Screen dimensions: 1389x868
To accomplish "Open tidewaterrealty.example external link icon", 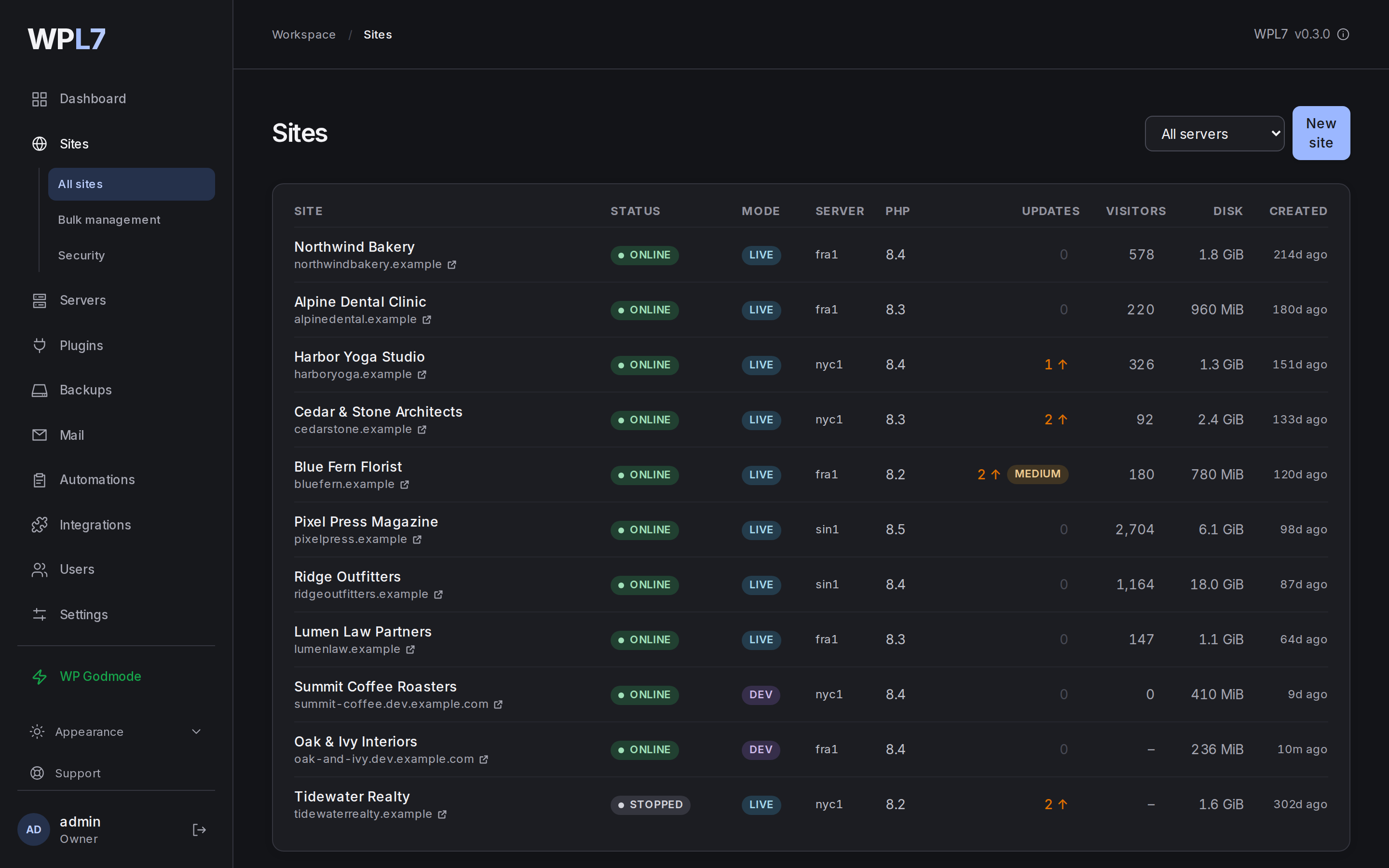I will click(x=442, y=814).
